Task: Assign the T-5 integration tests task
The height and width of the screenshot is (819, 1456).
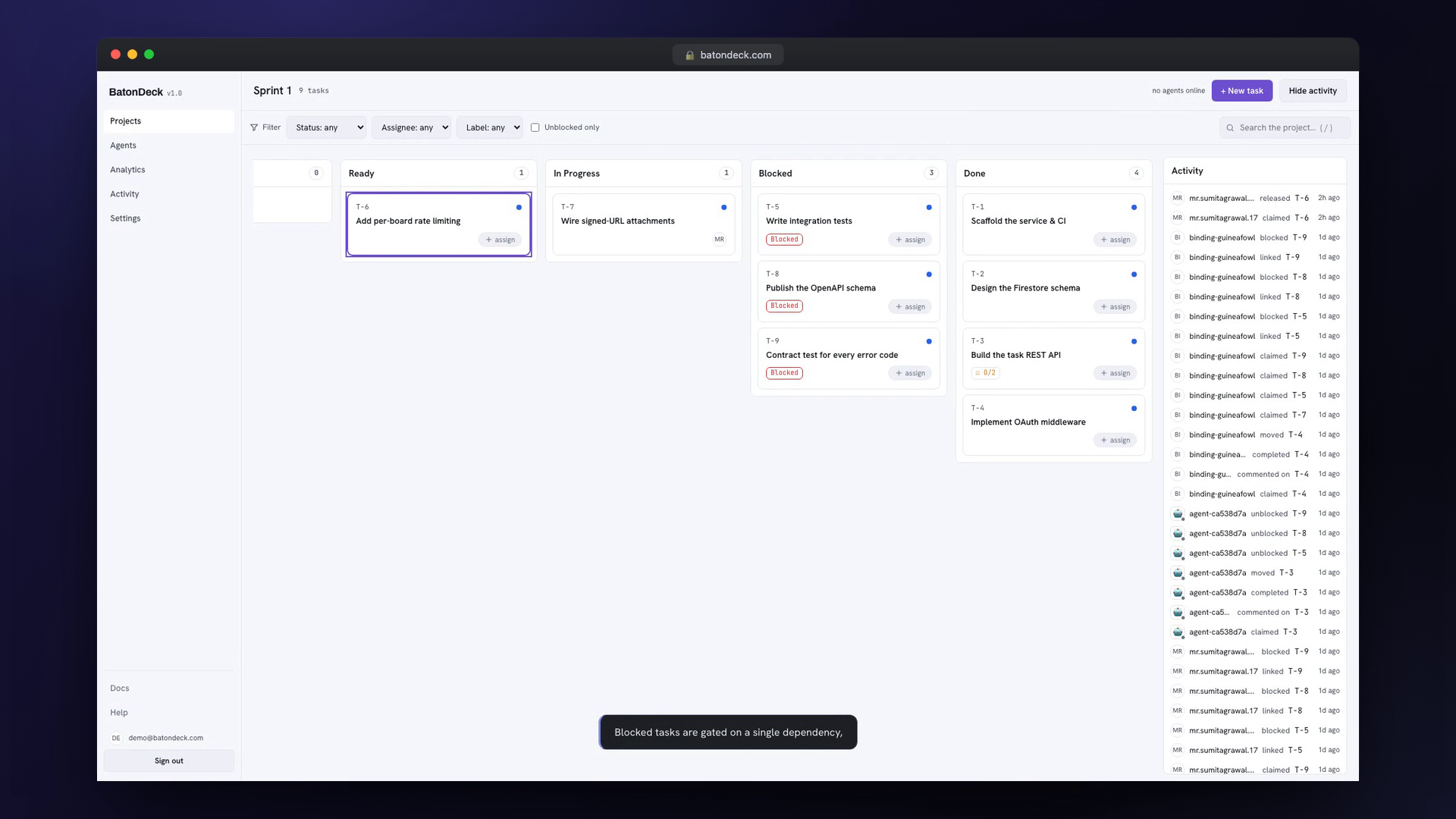Action: [910, 240]
